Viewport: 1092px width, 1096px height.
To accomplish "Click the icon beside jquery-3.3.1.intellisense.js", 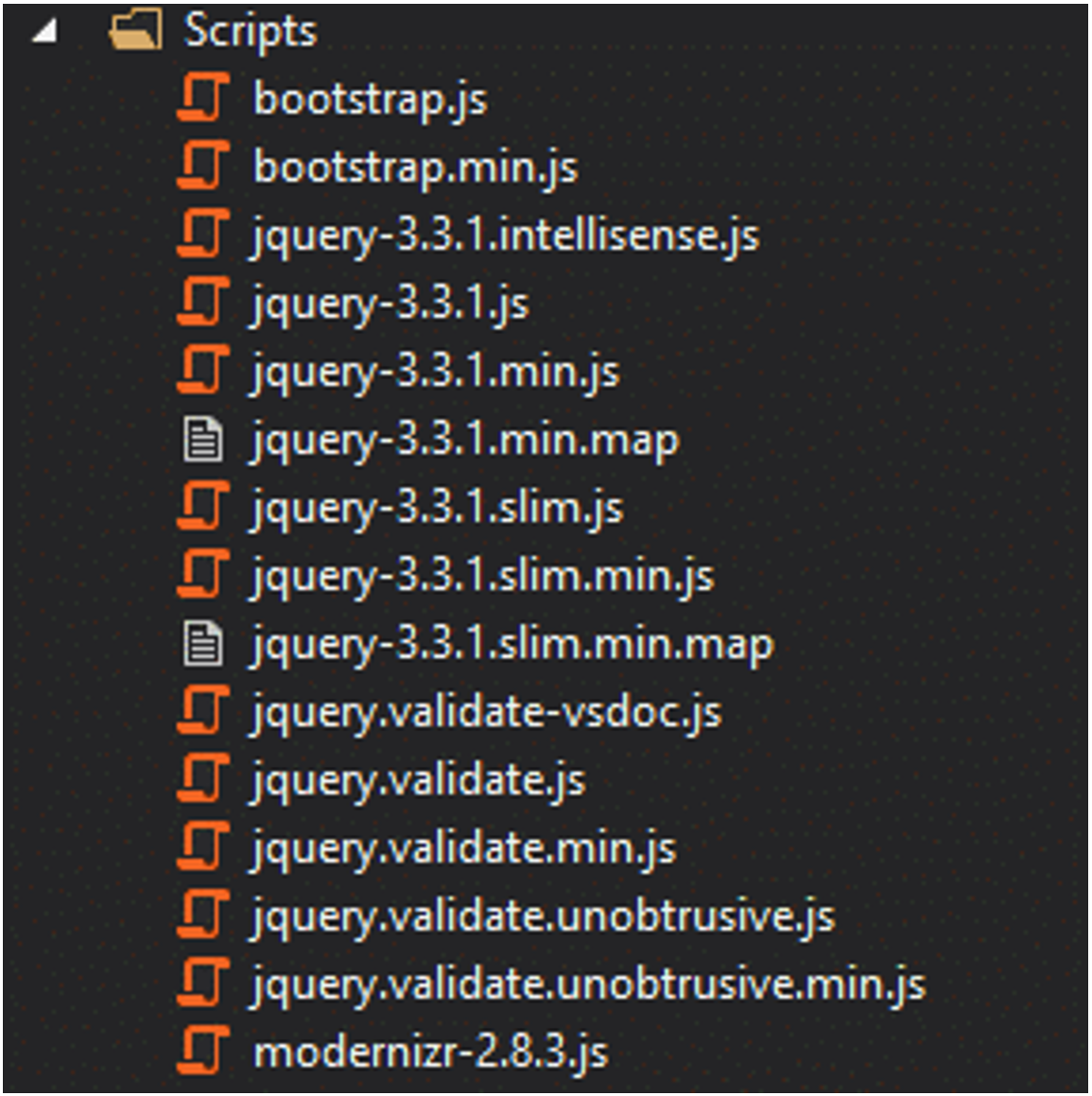I will click(203, 234).
